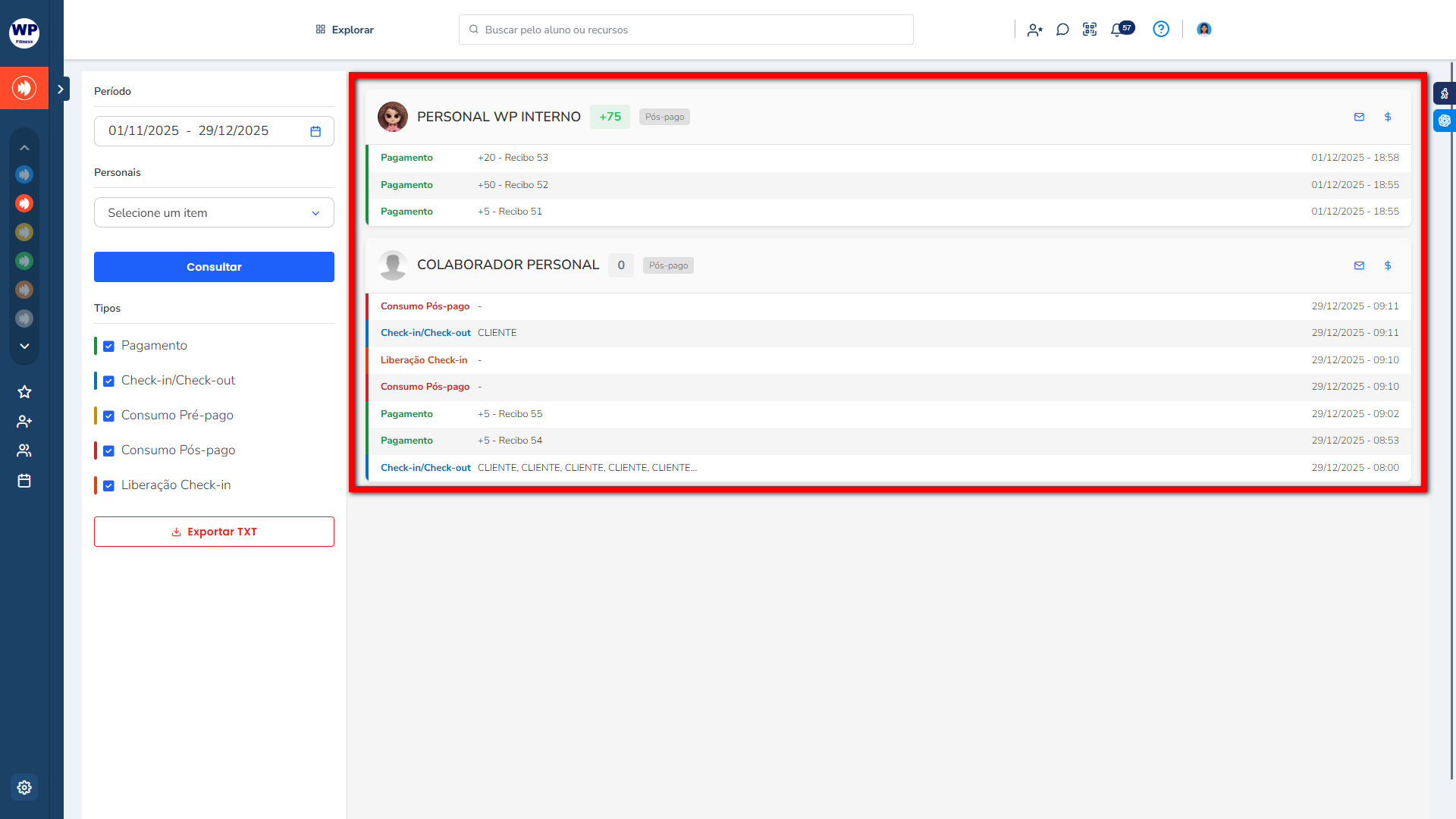Toggle the Check-in/Check-out checkbox

pyautogui.click(x=108, y=381)
